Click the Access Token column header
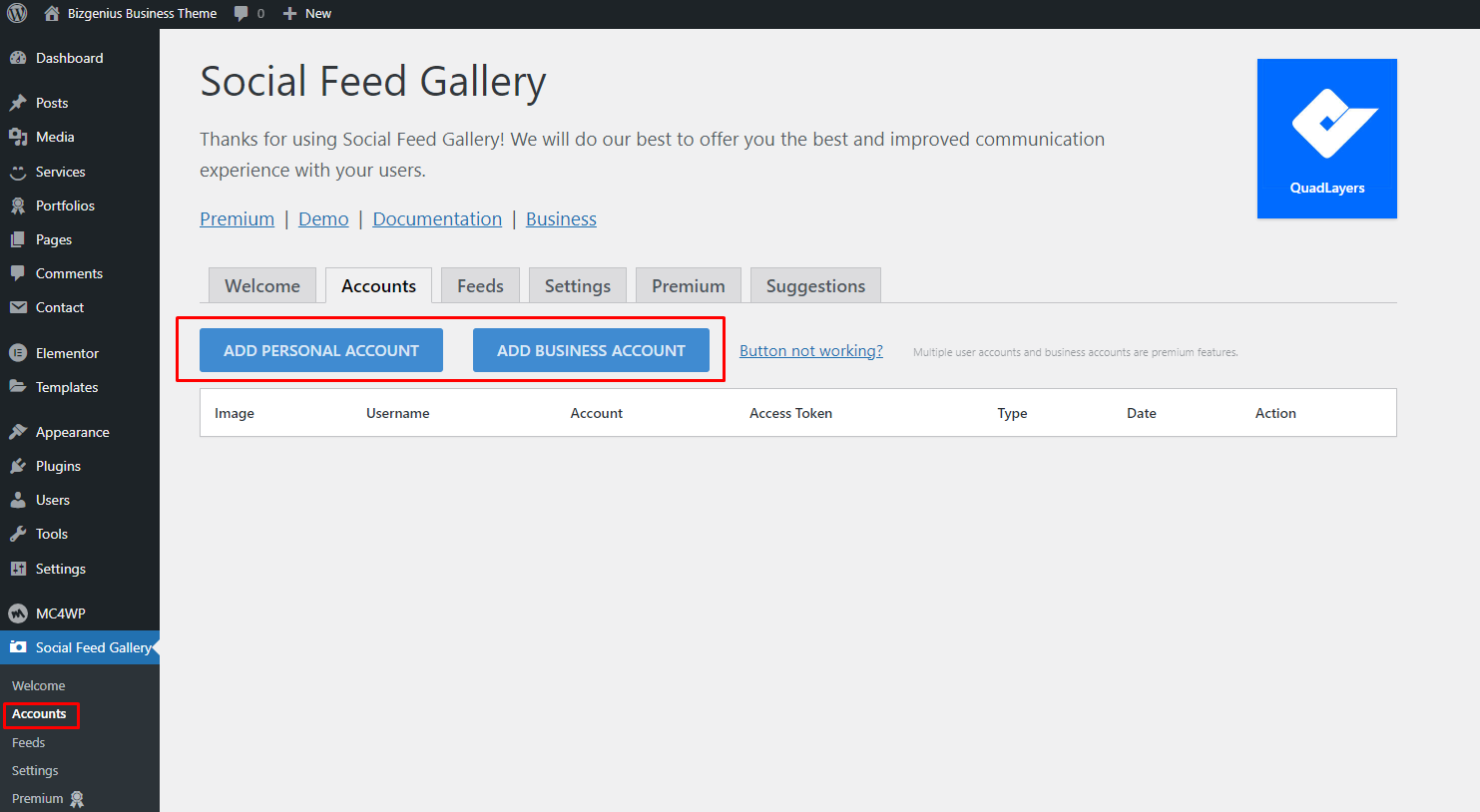Screen dimensions: 1480x812 pyautogui.click(x=790, y=413)
